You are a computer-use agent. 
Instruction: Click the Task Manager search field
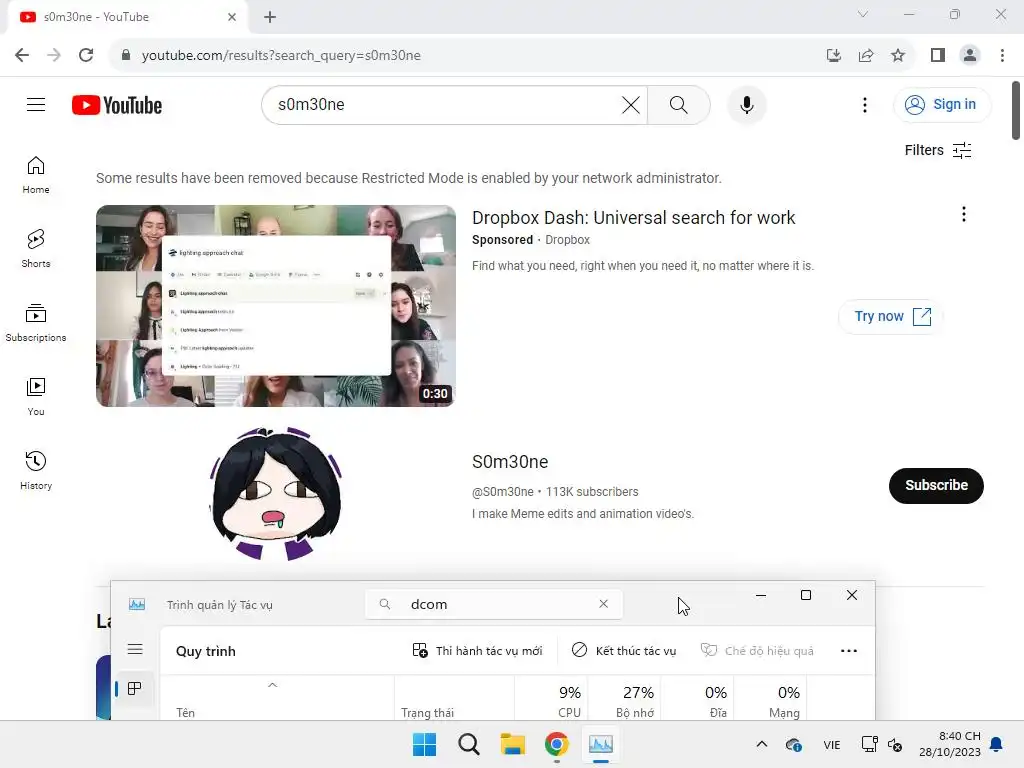[x=494, y=604]
